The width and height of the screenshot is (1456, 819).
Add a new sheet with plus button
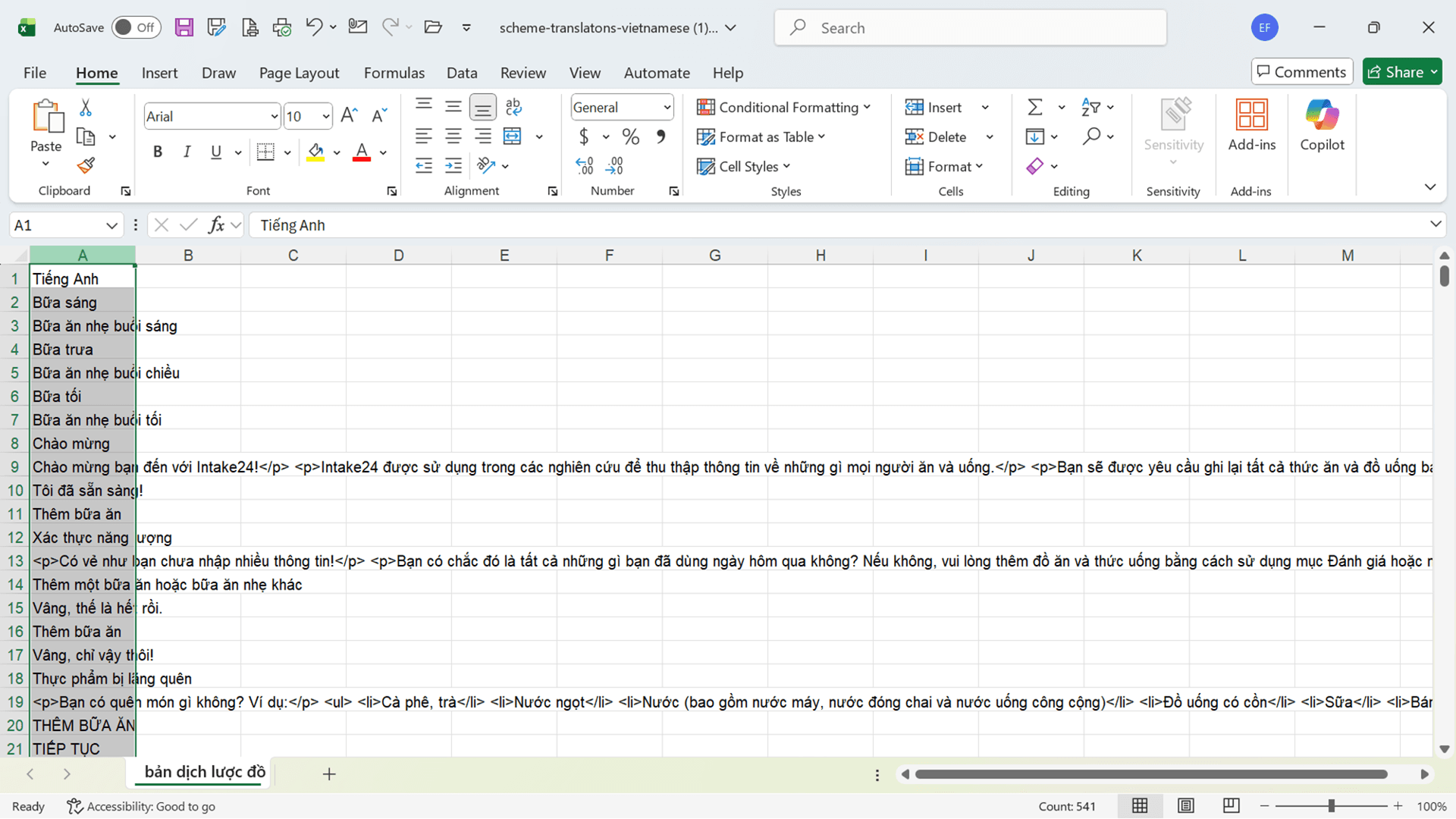click(x=329, y=774)
